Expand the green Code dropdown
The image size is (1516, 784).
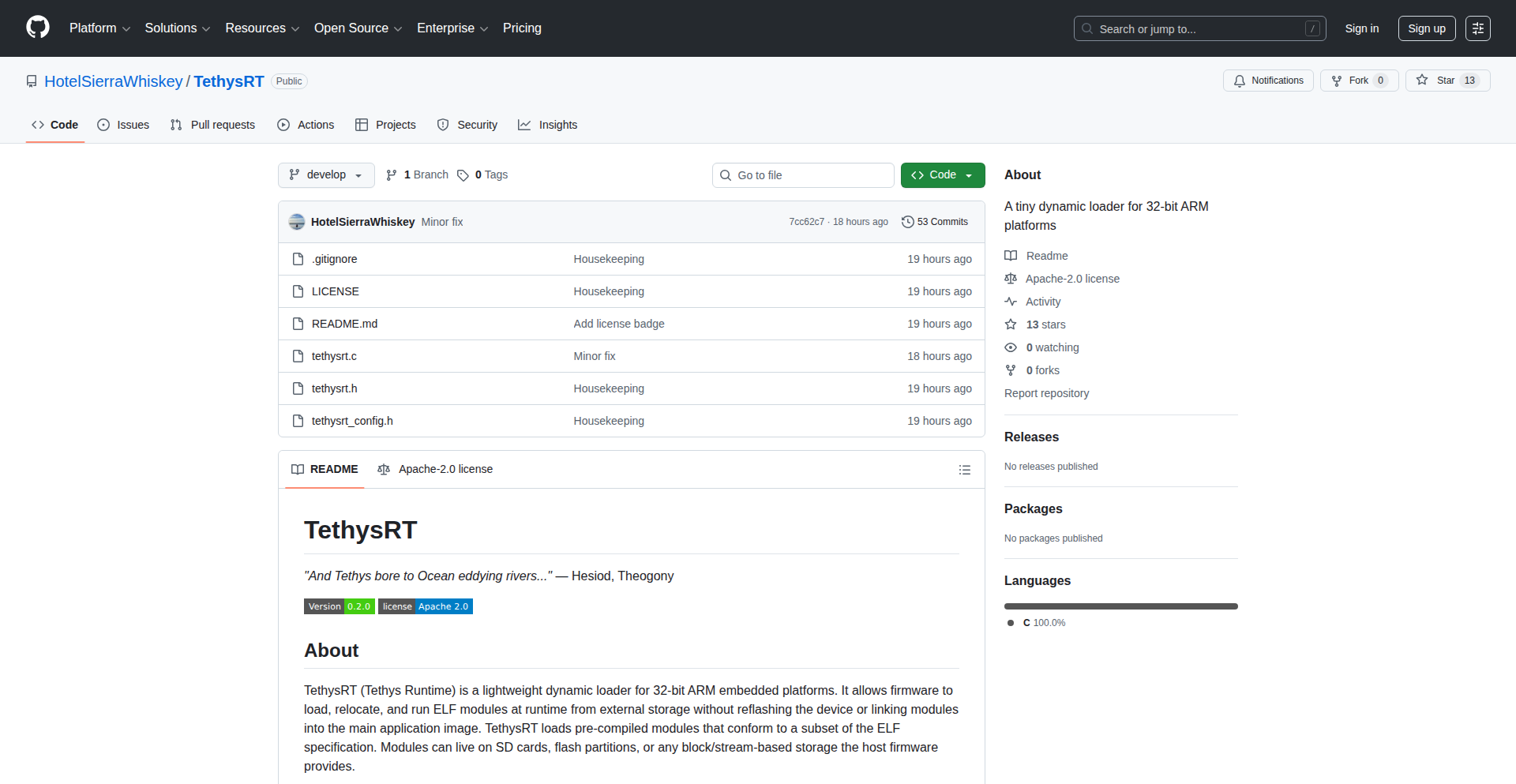pos(943,175)
